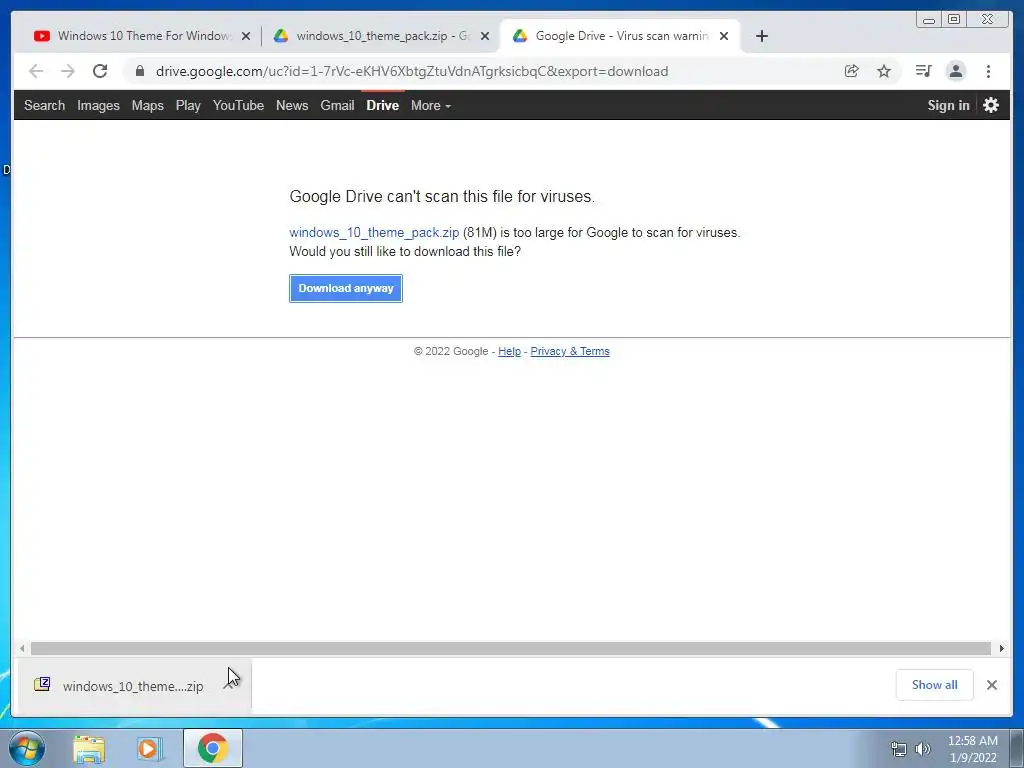Click the browser forward arrow
This screenshot has height=768, width=1024.
[x=67, y=71]
